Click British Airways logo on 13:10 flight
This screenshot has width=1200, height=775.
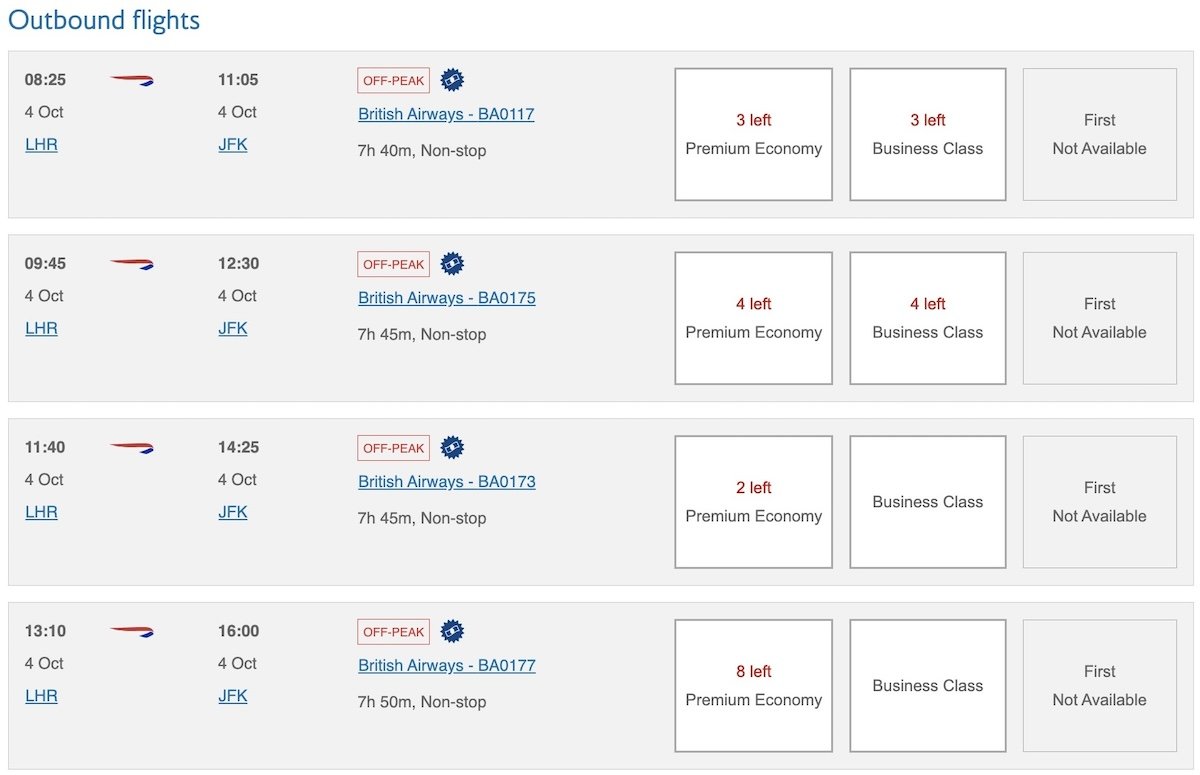click(x=132, y=631)
